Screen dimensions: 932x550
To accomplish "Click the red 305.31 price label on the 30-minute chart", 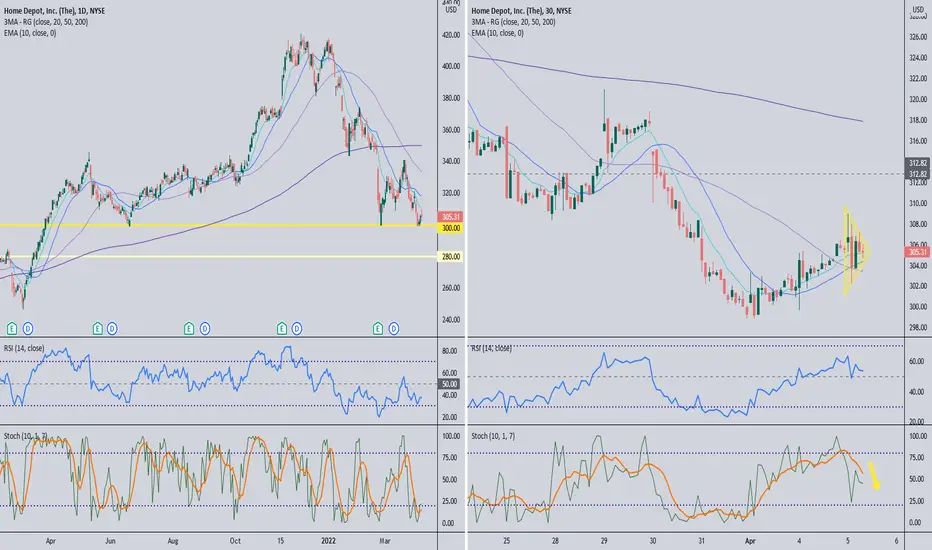I will 918,252.
